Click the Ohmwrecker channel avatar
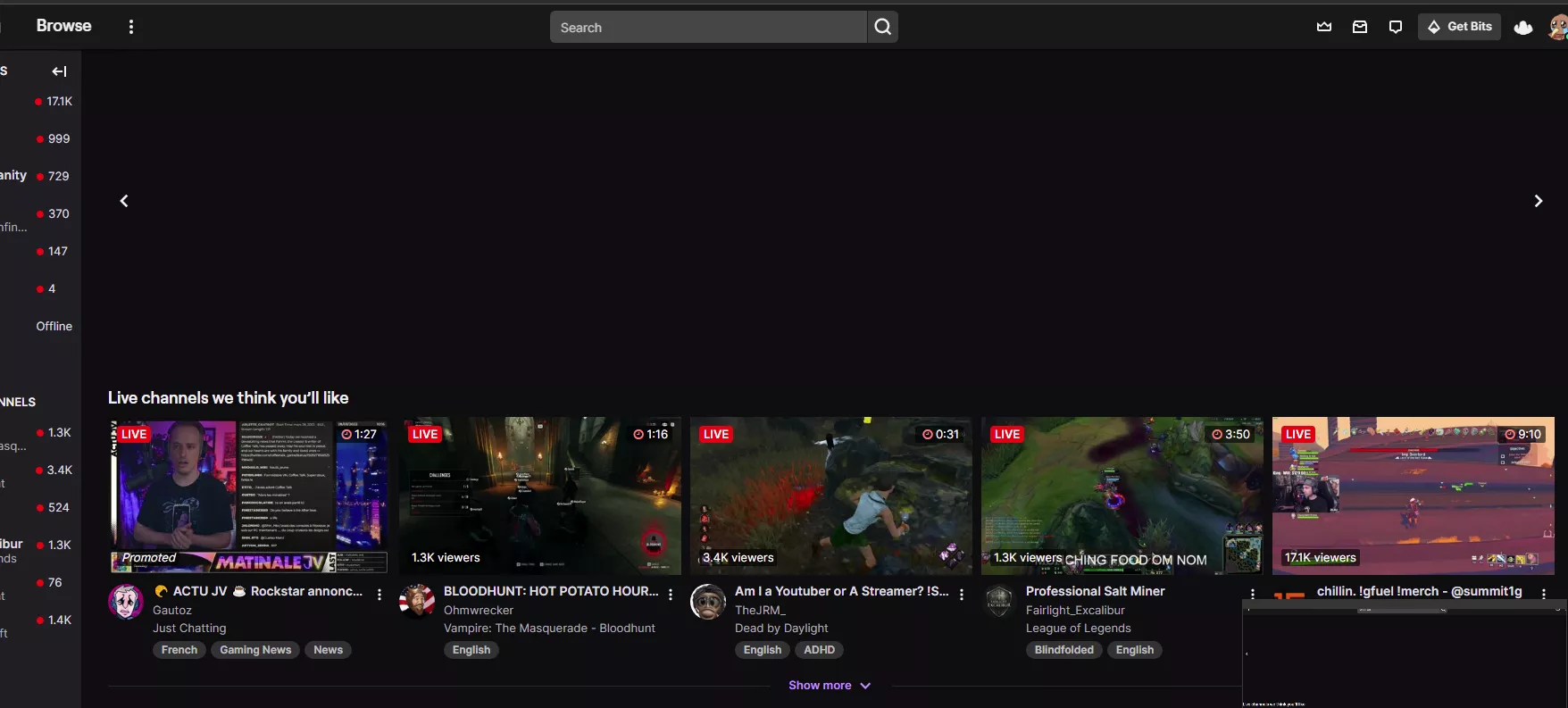This screenshot has width=1568, height=708. tap(417, 602)
